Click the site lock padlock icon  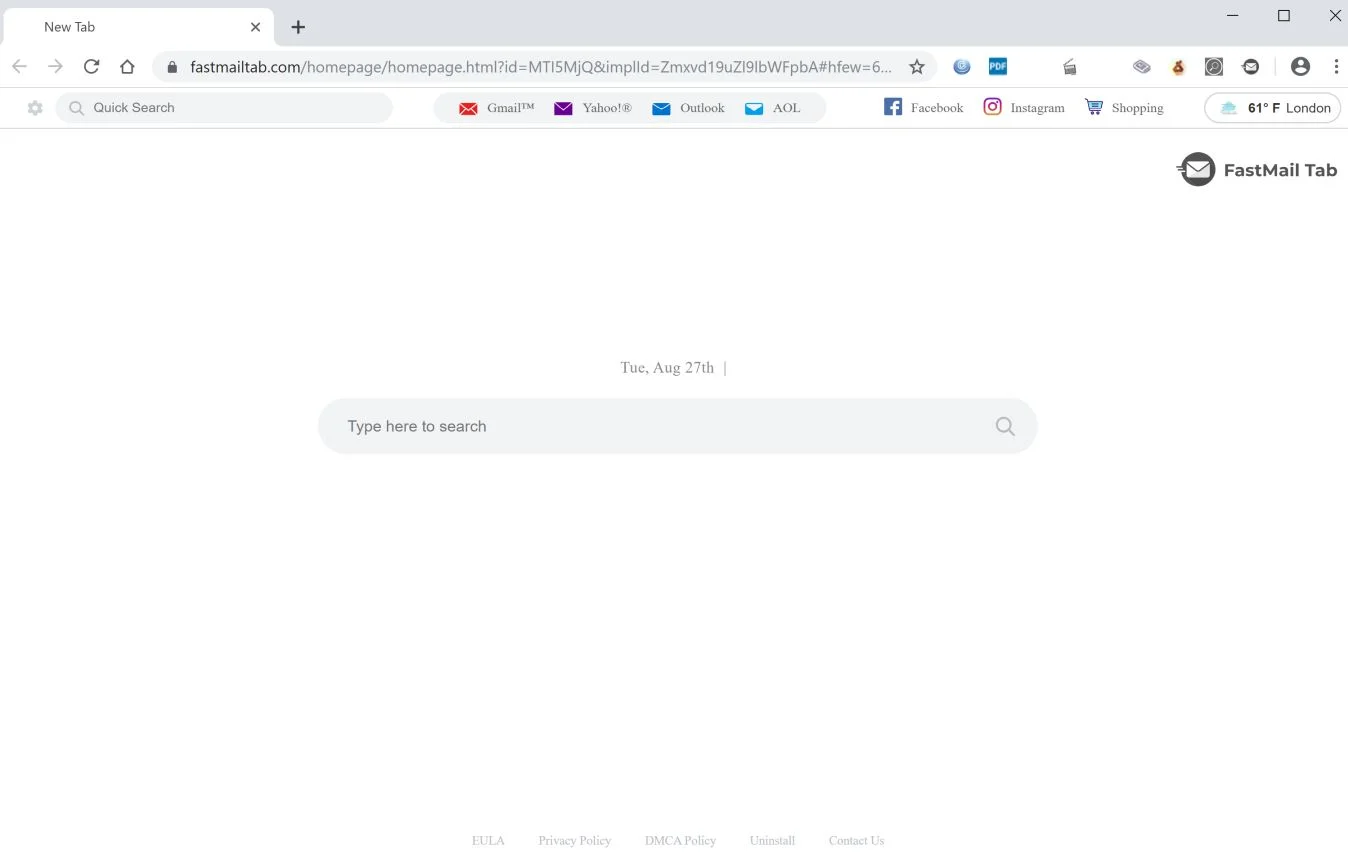pos(172,67)
